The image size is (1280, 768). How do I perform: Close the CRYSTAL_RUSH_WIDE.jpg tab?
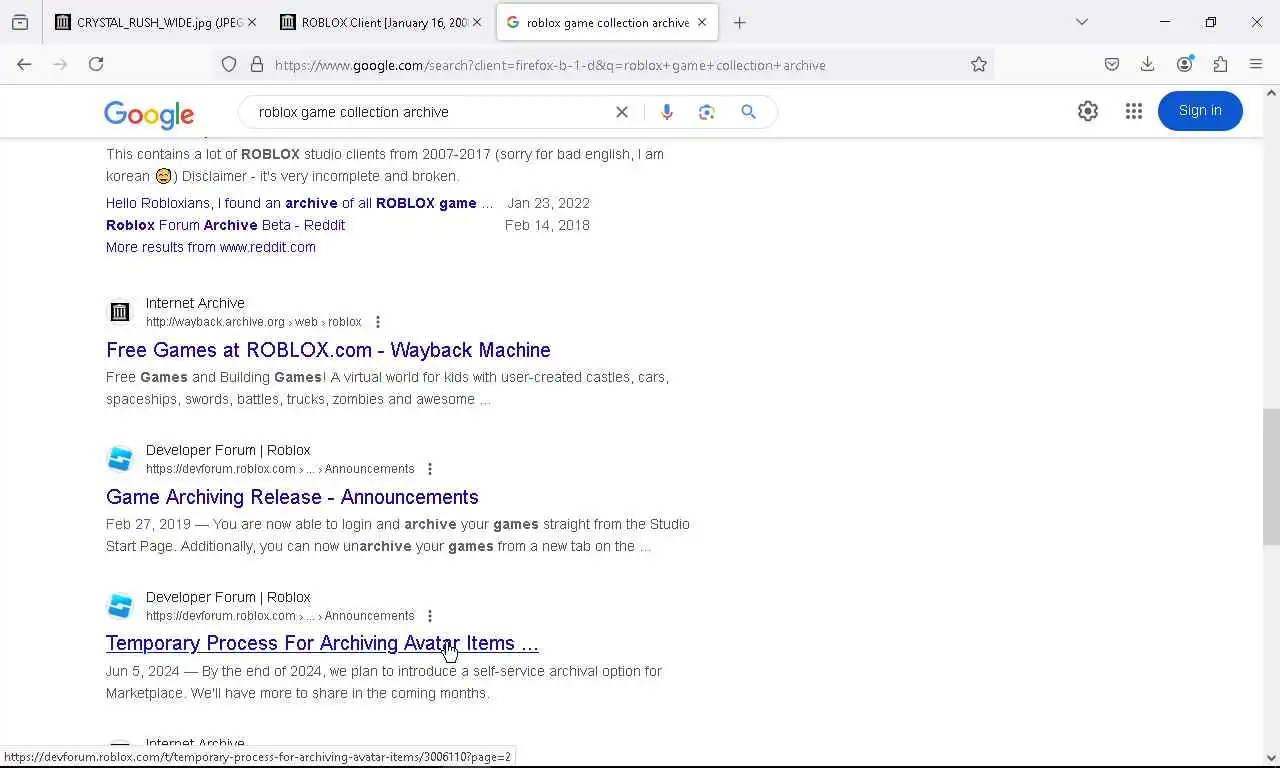[251, 22]
